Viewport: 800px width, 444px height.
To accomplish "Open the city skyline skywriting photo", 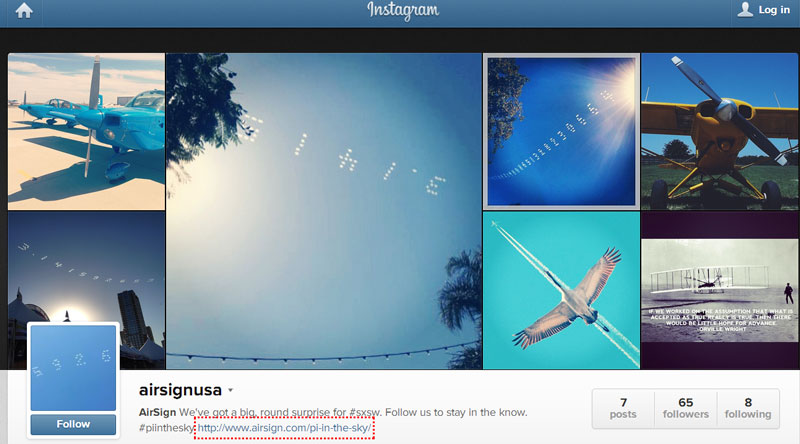I will [x=86, y=265].
